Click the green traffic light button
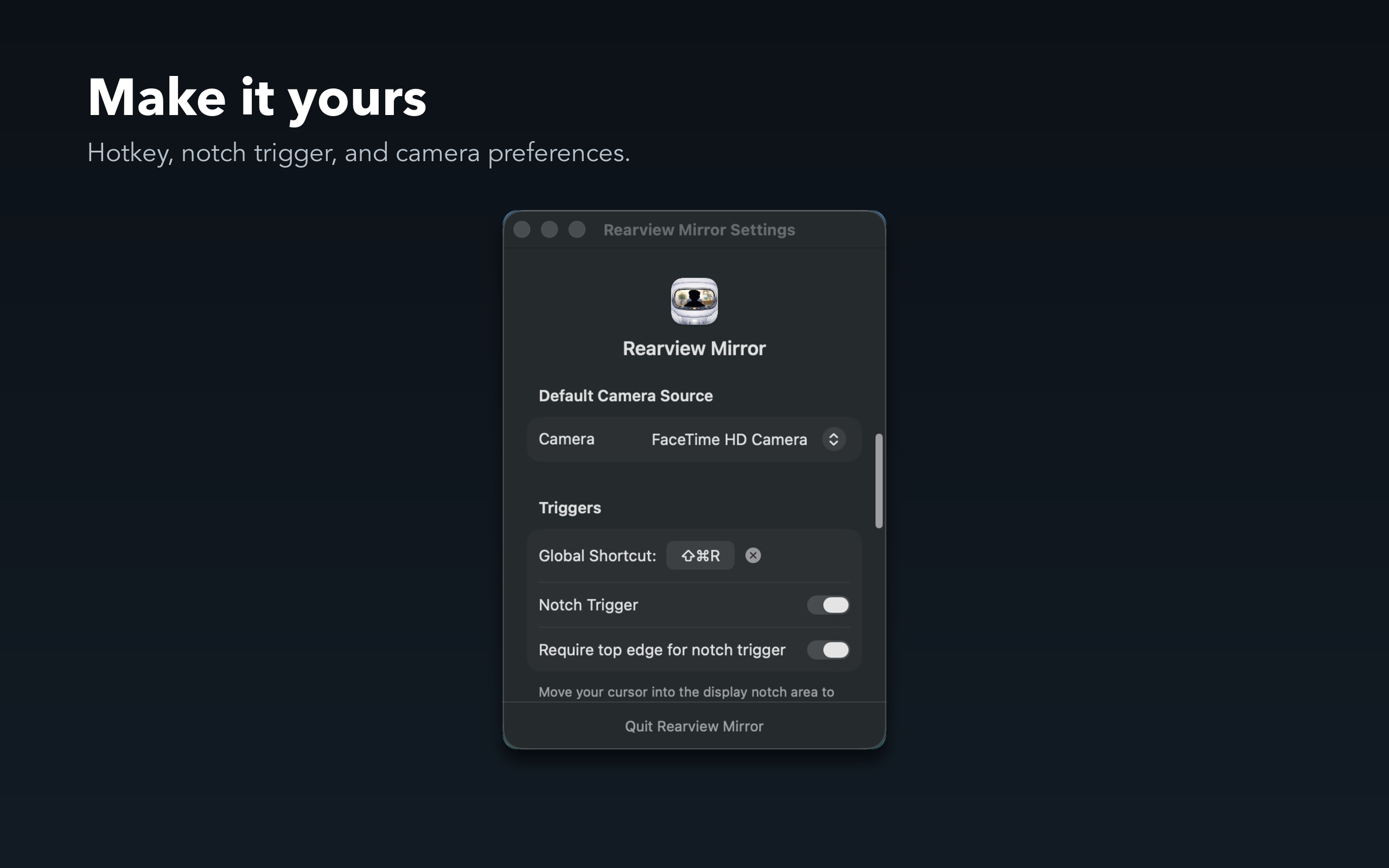 point(577,229)
